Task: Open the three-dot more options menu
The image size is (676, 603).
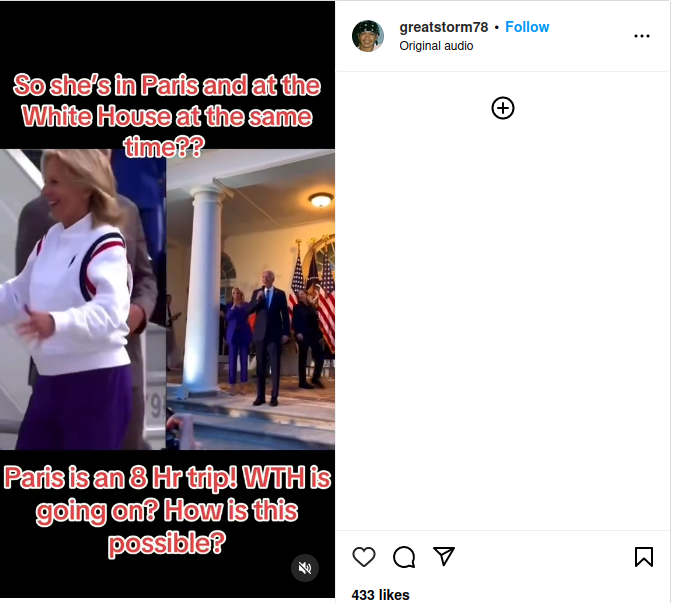Action: pos(642,36)
